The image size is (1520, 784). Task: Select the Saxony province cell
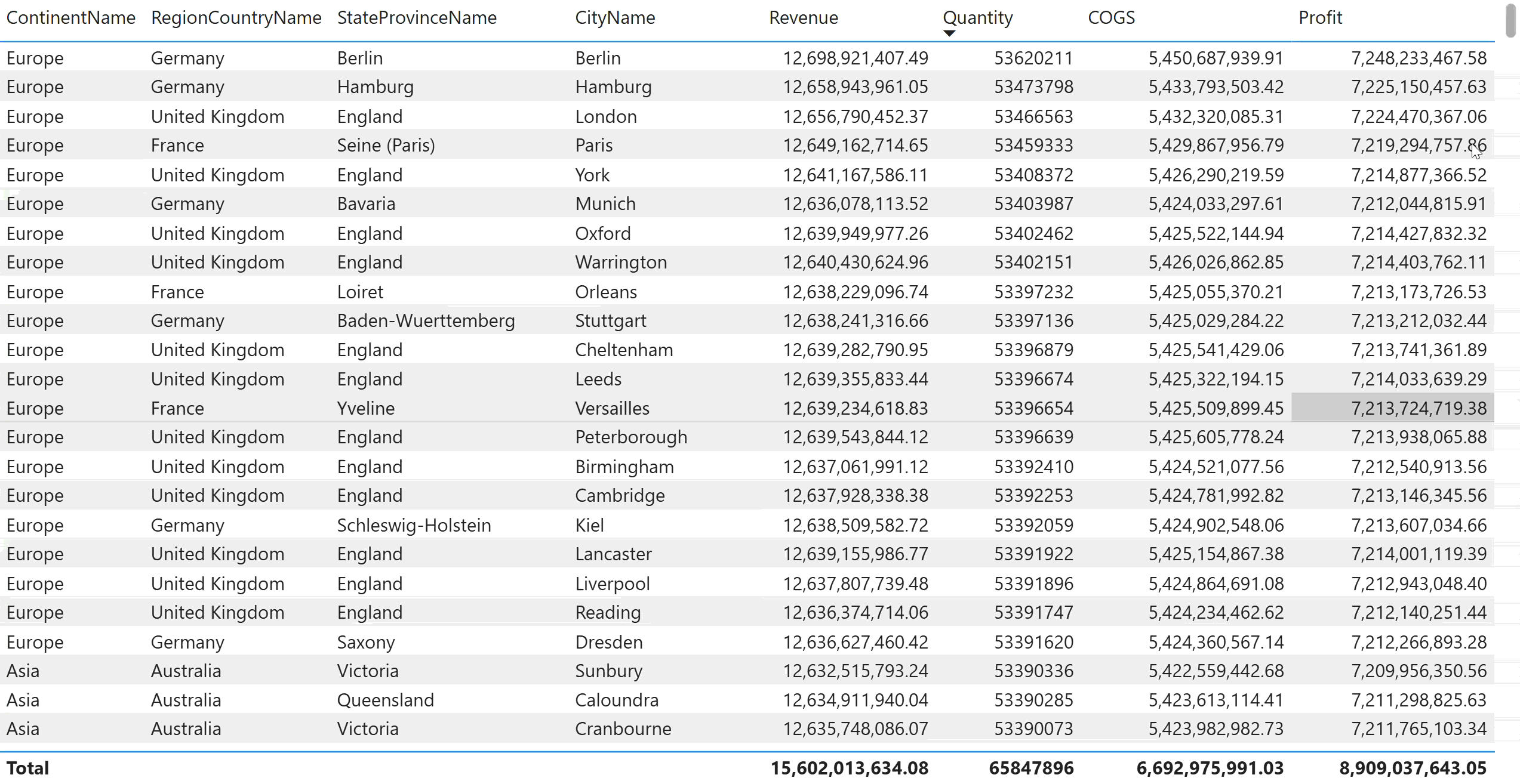point(365,642)
